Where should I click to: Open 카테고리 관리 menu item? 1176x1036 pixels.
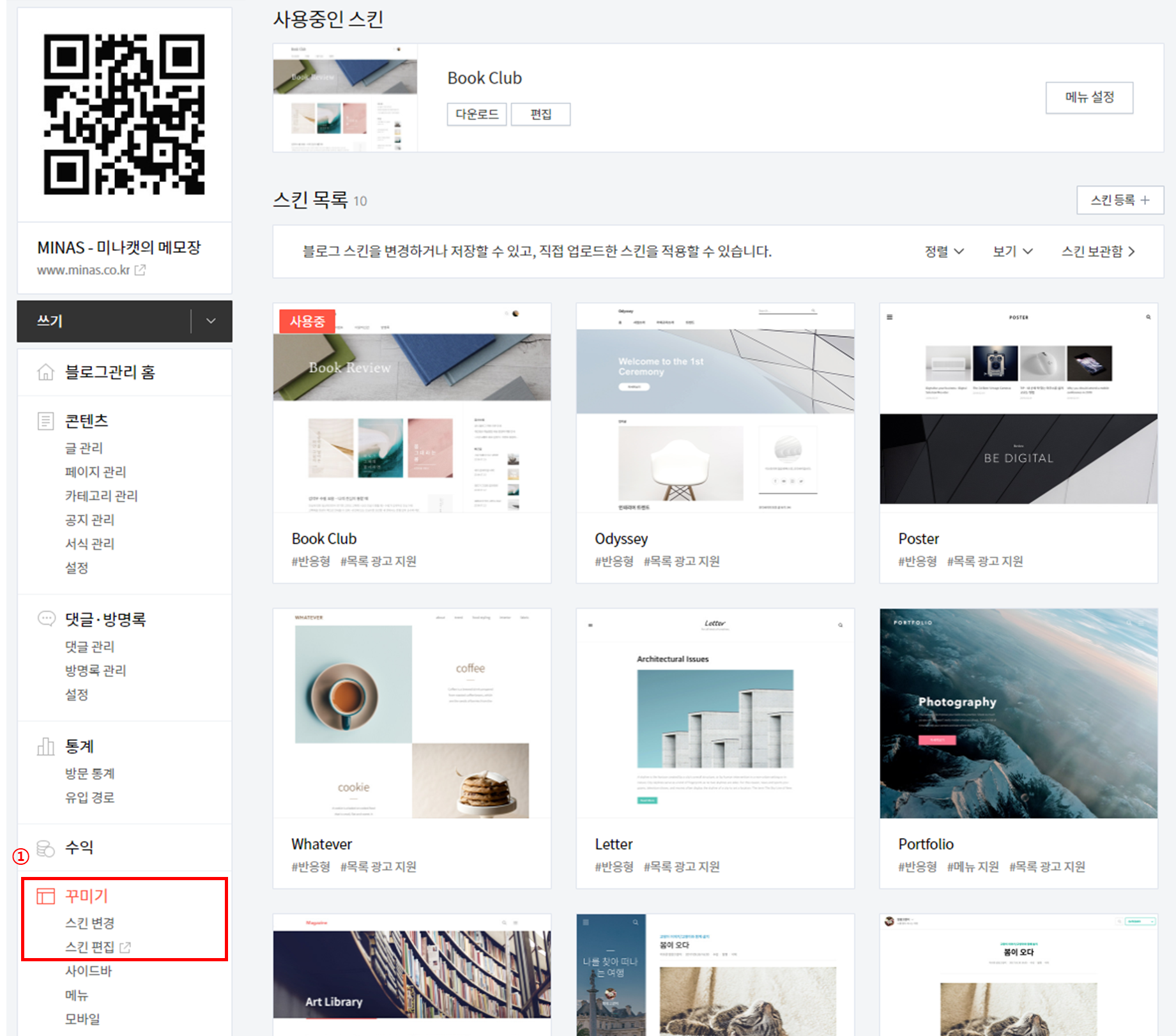point(102,496)
